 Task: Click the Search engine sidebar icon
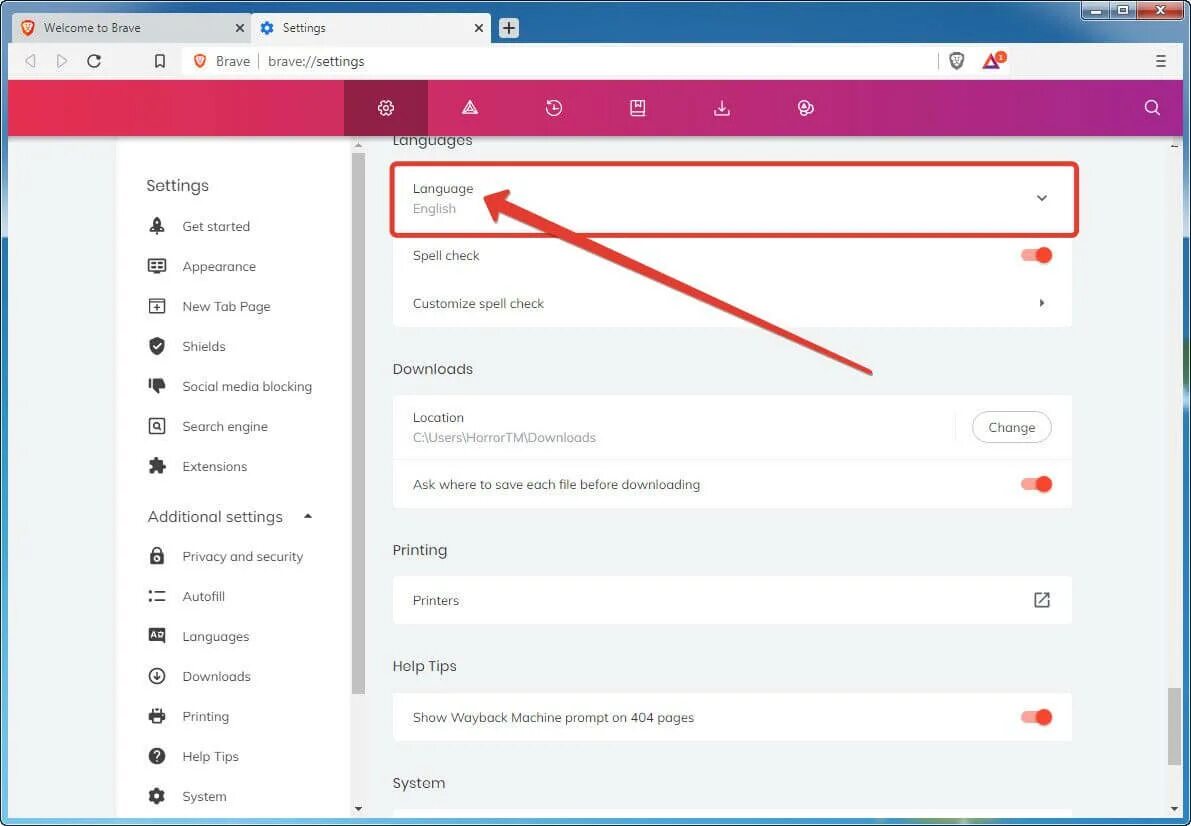coord(156,426)
